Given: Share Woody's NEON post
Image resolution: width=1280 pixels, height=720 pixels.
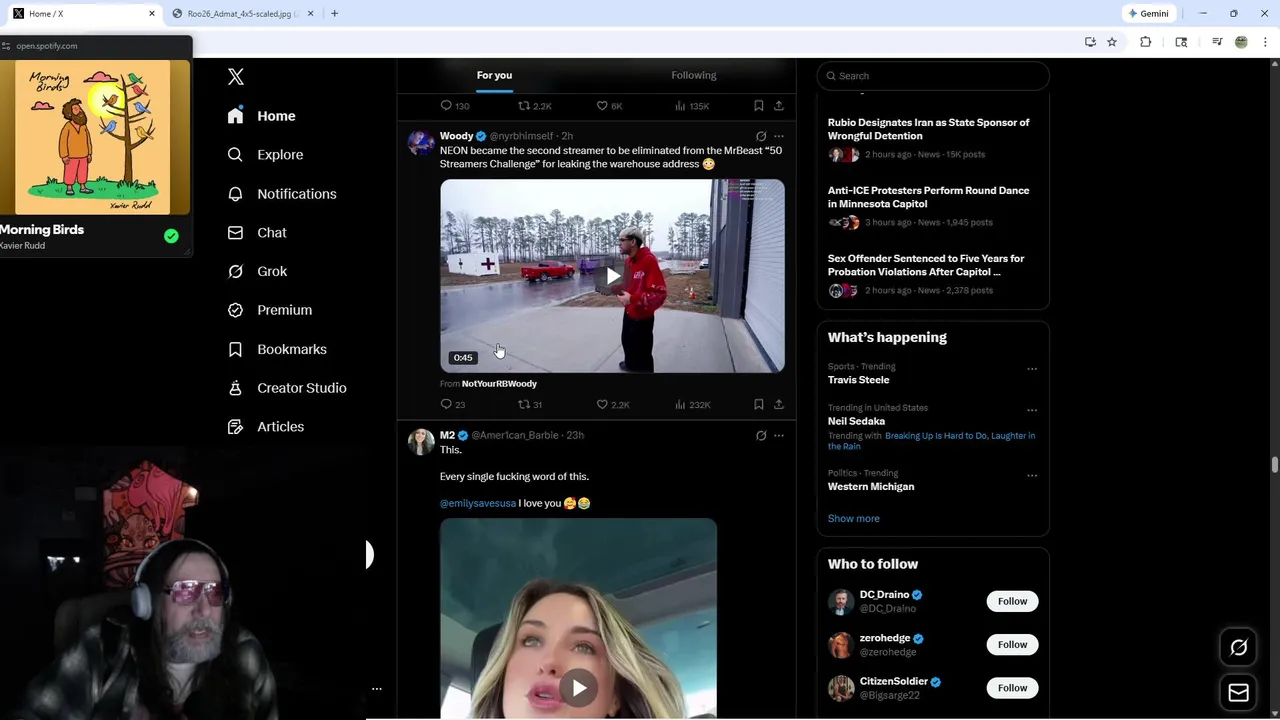Looking at the screenshot, I should (779, 405).
